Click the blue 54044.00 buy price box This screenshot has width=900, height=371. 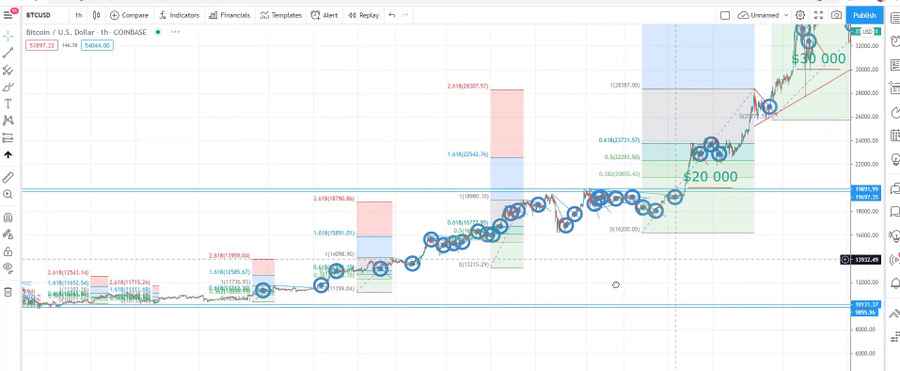point(97,45)
